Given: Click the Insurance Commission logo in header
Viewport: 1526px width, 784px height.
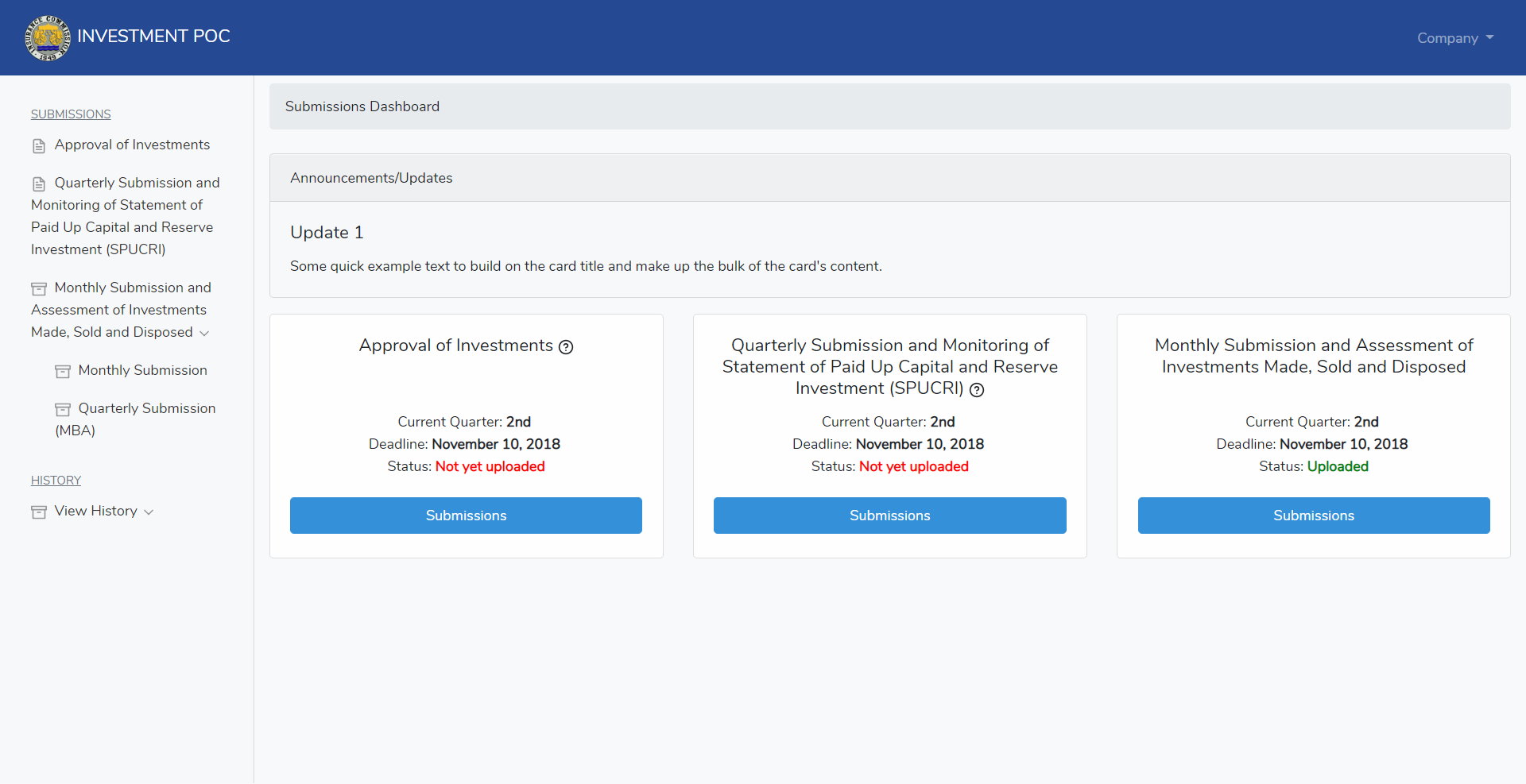Looking at the screenshot, I should (48, 37).
